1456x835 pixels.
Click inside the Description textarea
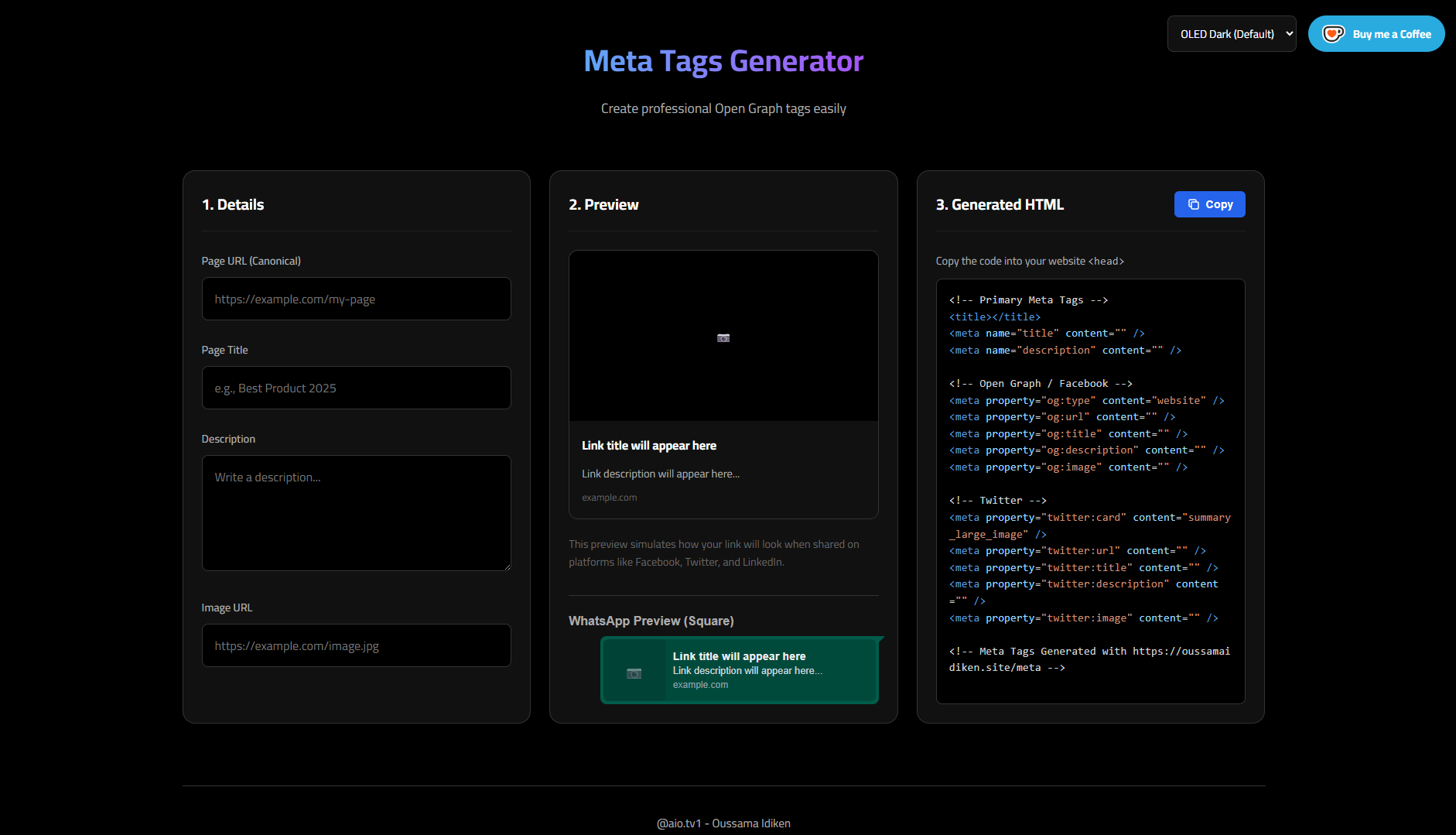point(356,512)
